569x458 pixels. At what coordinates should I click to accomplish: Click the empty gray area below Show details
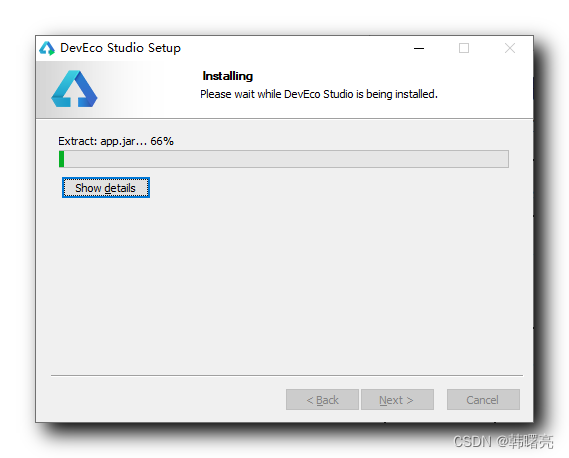(283, 283)
